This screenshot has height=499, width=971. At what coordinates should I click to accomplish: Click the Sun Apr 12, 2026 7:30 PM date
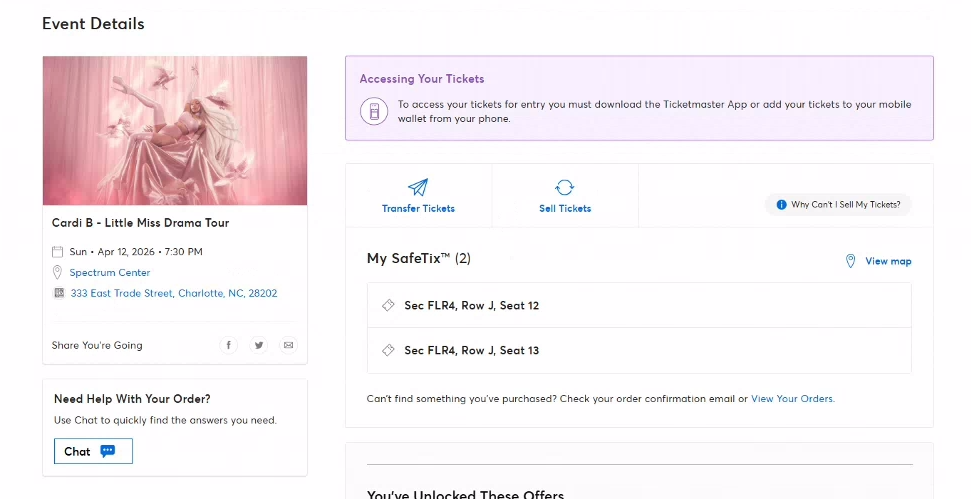coord(136,252)
